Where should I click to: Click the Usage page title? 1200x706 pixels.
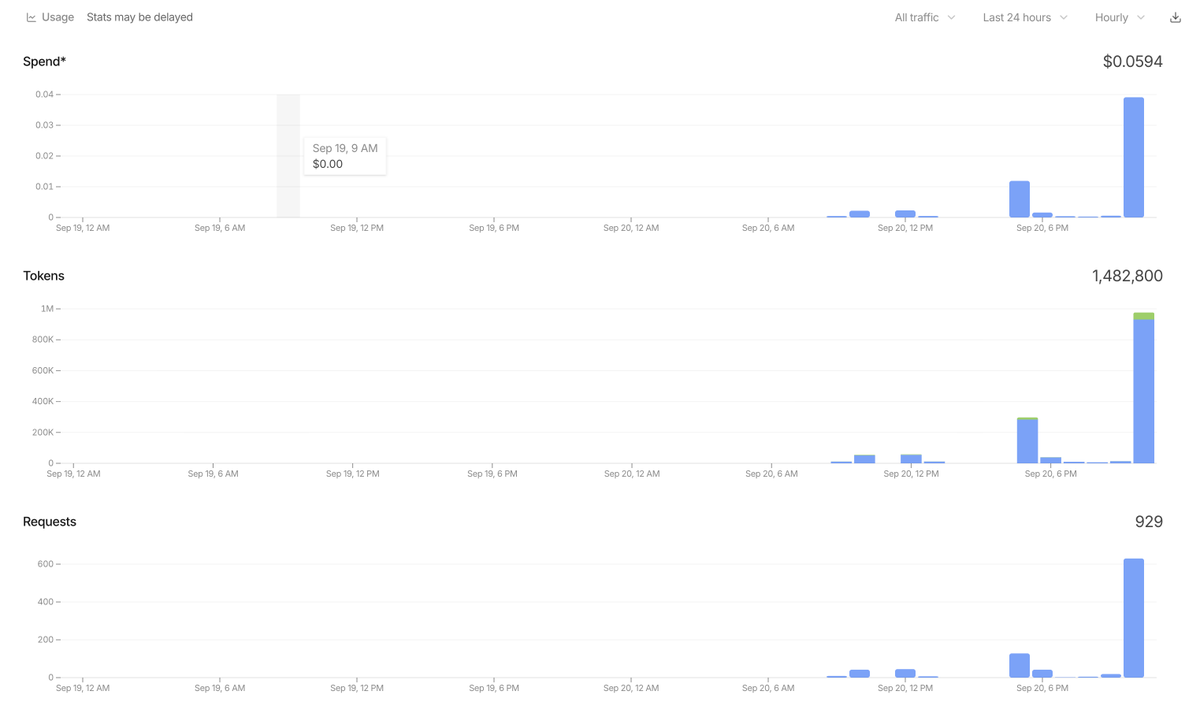58,18
